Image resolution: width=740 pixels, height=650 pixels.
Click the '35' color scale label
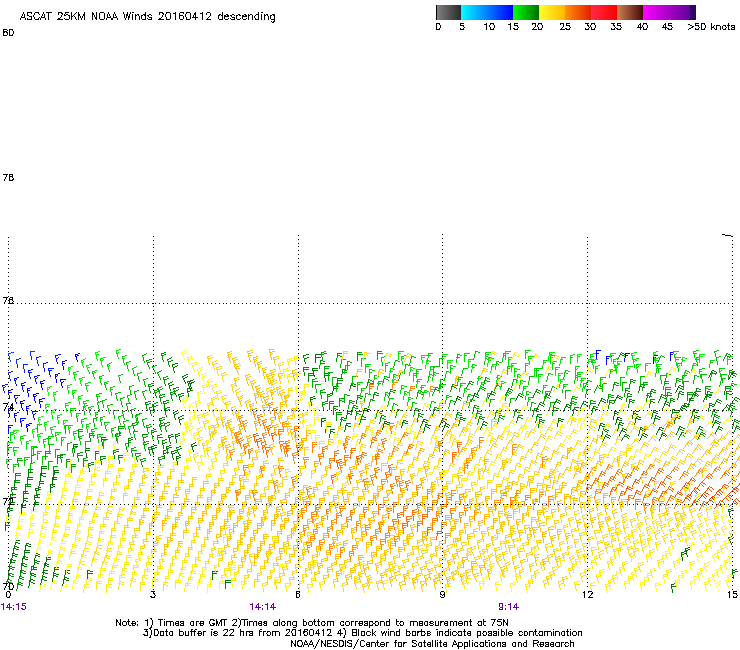click(616, 27)
